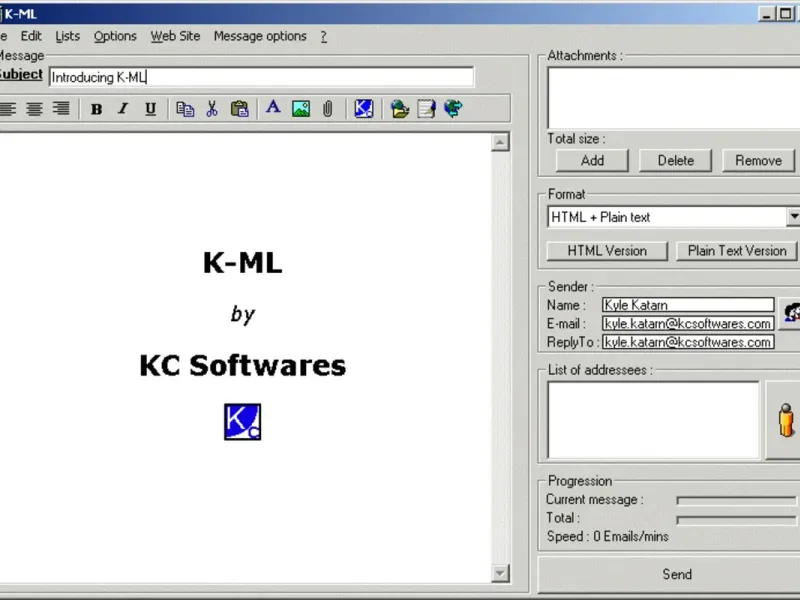Open the Message options menu

click(x=260, y=36)
